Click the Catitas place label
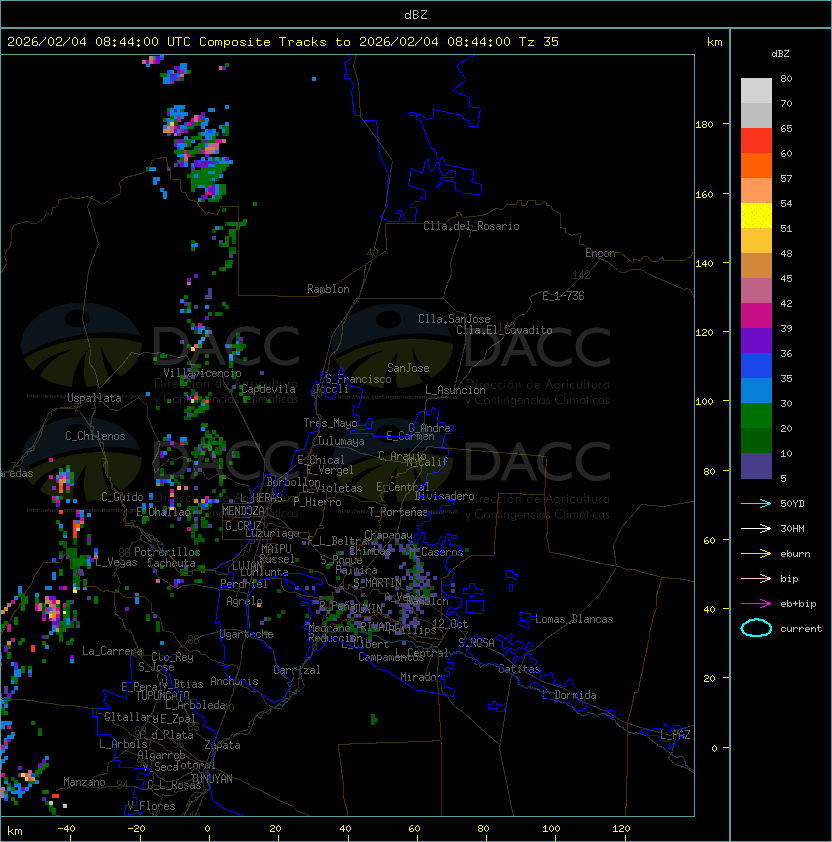This screenshot has height=842, width=832. point(519,669)
